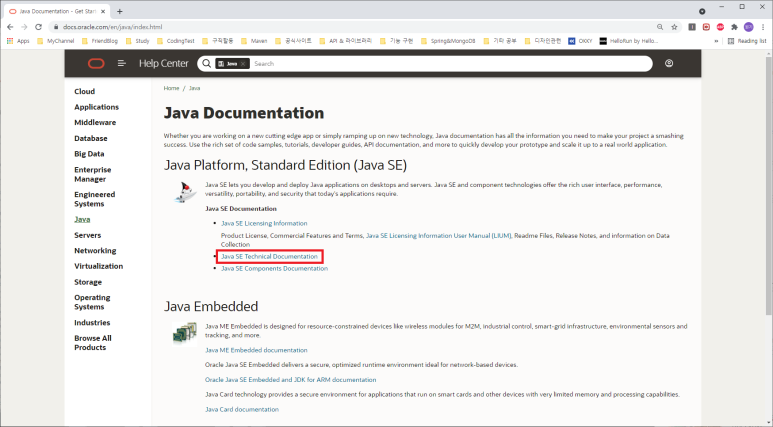Screen dimensions: 773x427
Task: Select Enterprise Manager in sidebar
Action: pos(93,174)
